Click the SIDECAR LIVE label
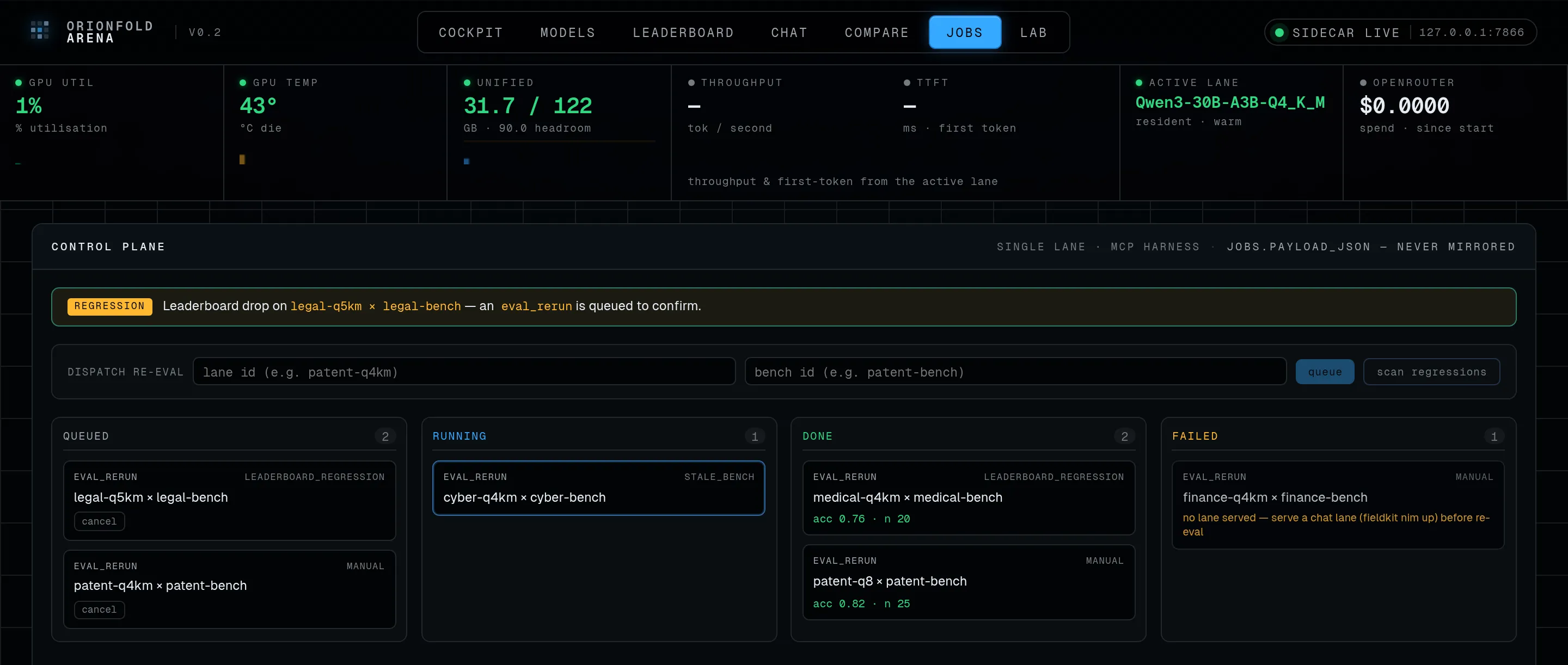The image size is (1568, 665). click(x=1345, y=33)
